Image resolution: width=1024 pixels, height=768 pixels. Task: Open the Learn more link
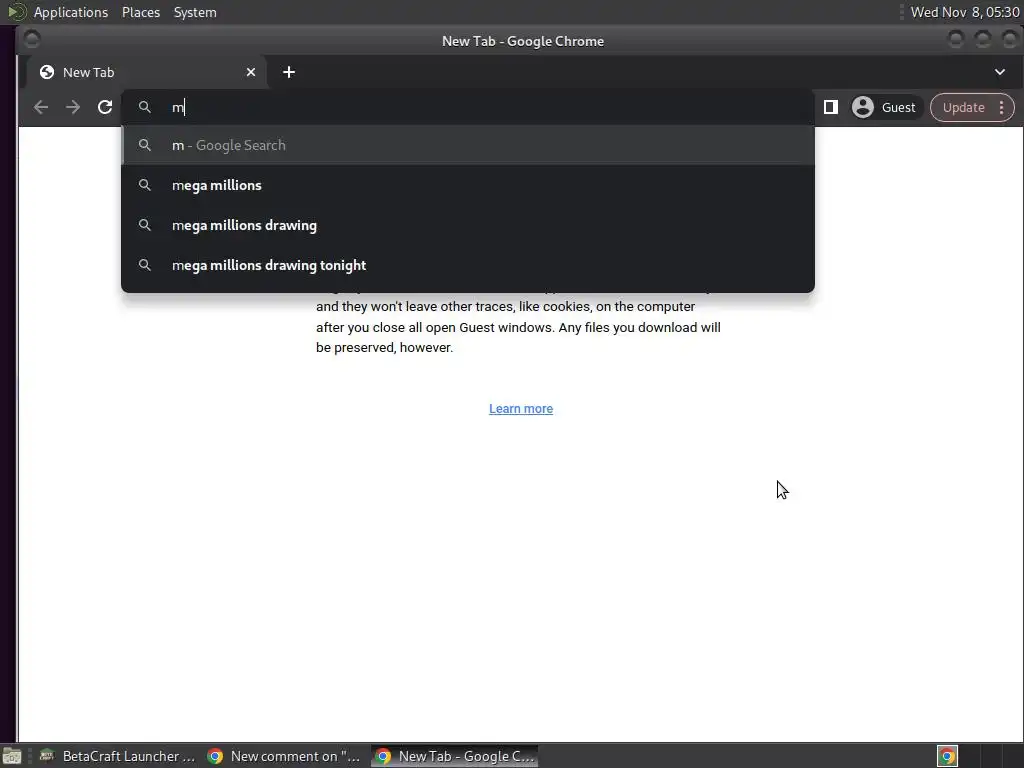coord(520,409)
